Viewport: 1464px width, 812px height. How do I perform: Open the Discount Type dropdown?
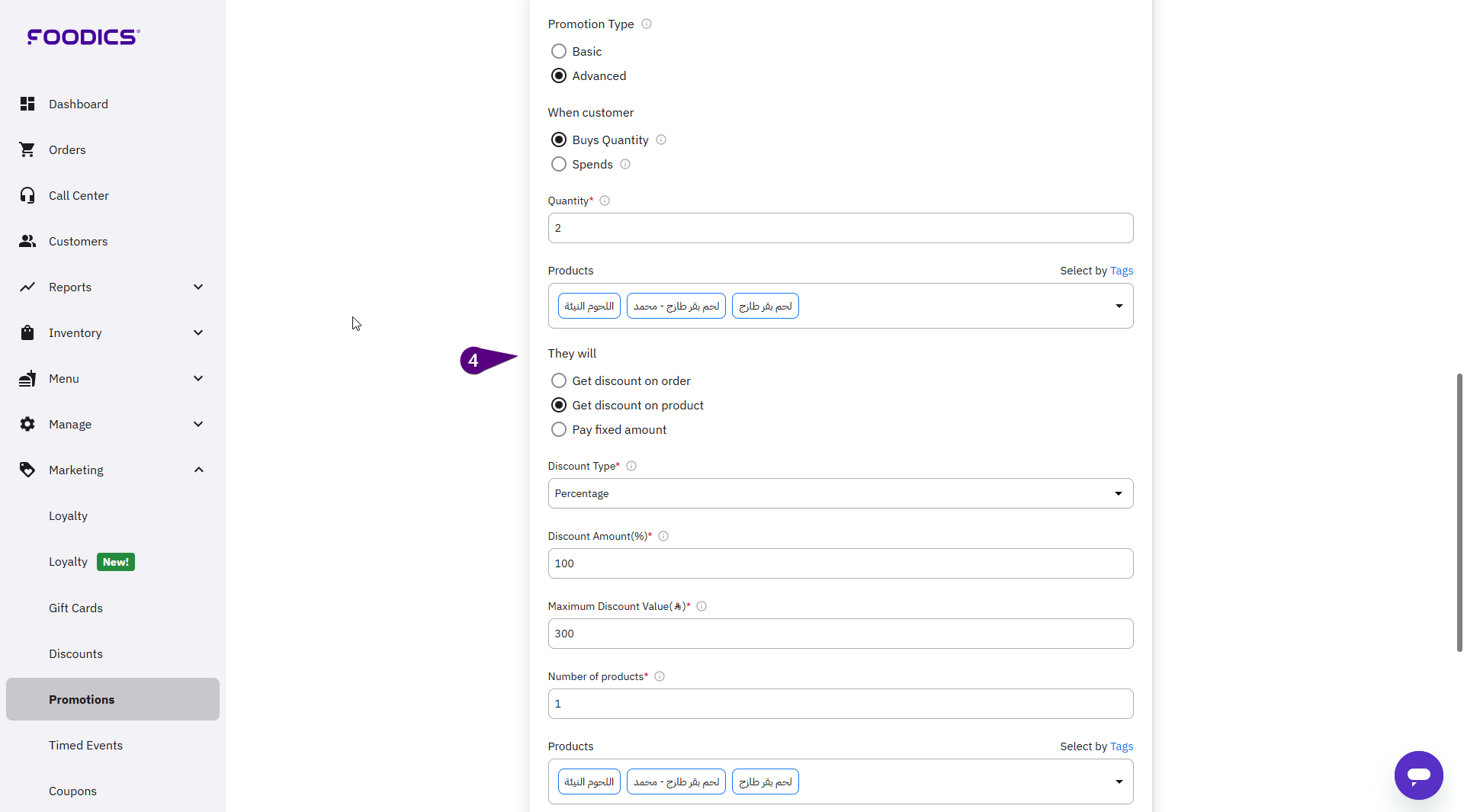pos(840,493)
